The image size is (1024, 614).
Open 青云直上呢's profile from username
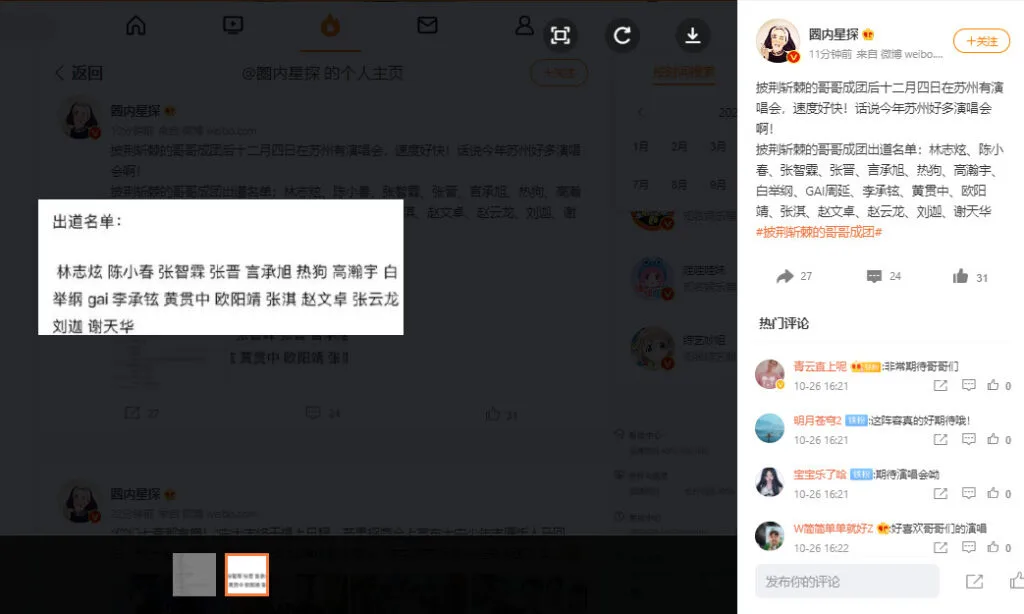(820, 367)
